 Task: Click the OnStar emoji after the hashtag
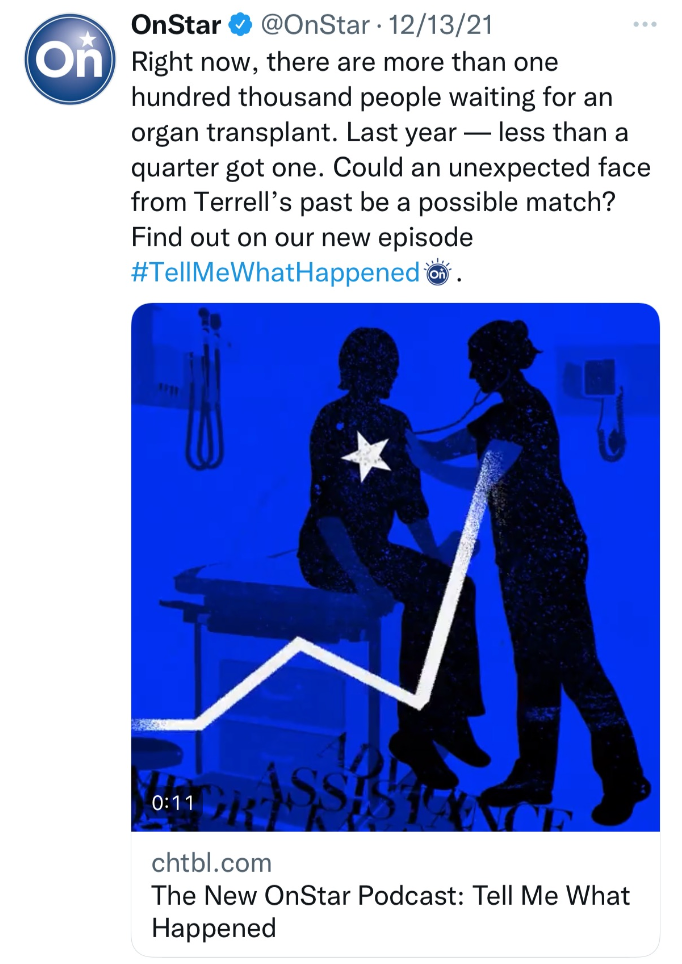click(x=437, y=272)
